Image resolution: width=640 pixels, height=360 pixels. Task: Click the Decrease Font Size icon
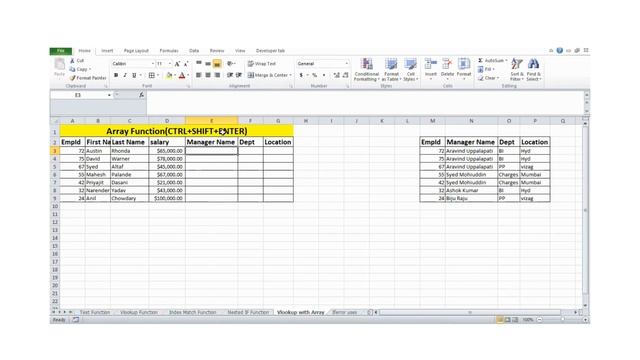tap(186, 64)
